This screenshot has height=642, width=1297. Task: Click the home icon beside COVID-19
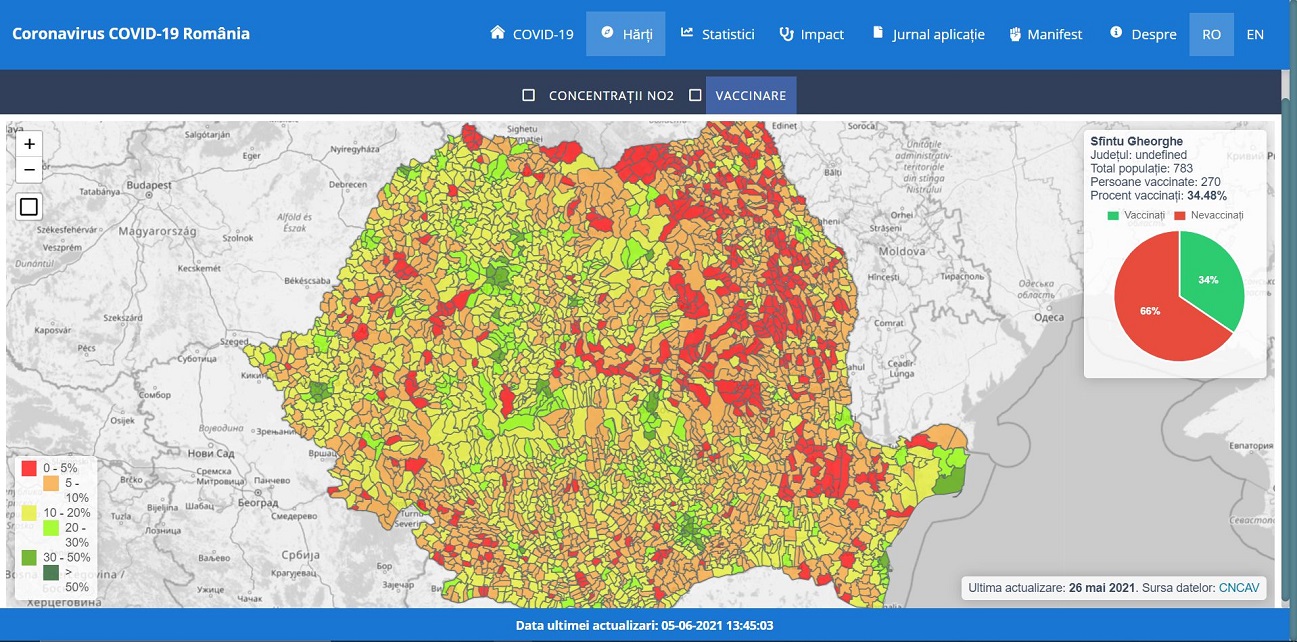click(497, 33)
